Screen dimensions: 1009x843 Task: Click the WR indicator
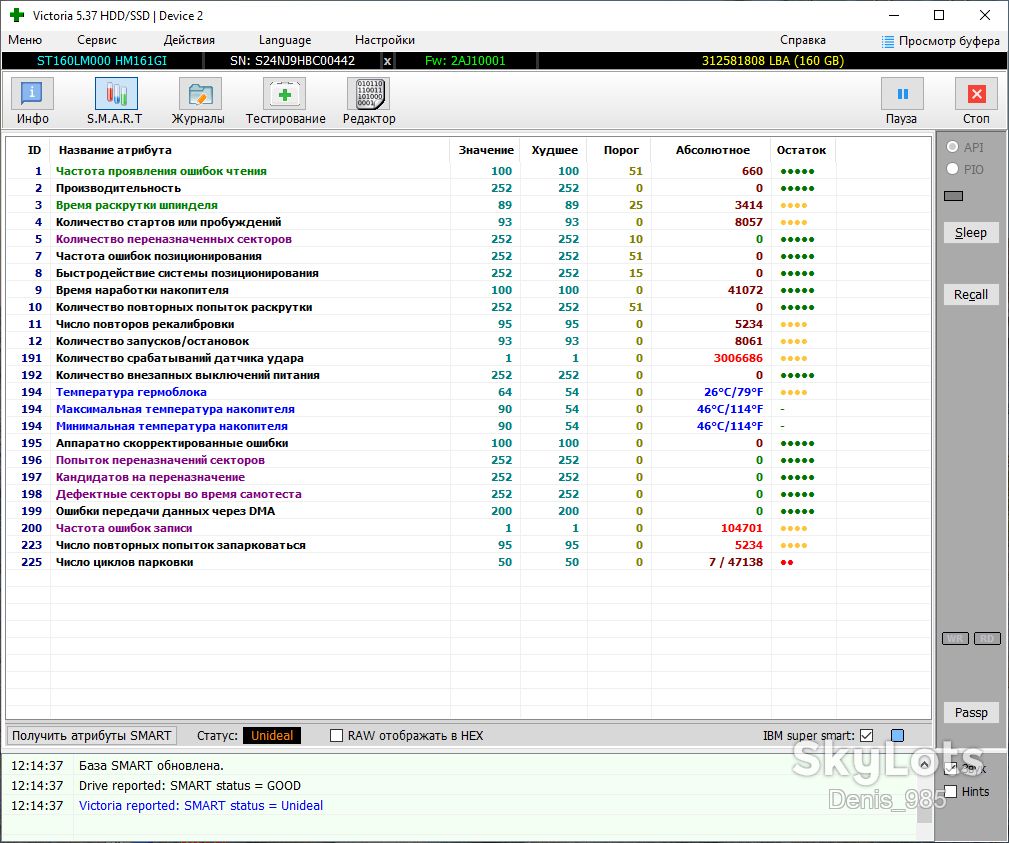tap(955, 638)
